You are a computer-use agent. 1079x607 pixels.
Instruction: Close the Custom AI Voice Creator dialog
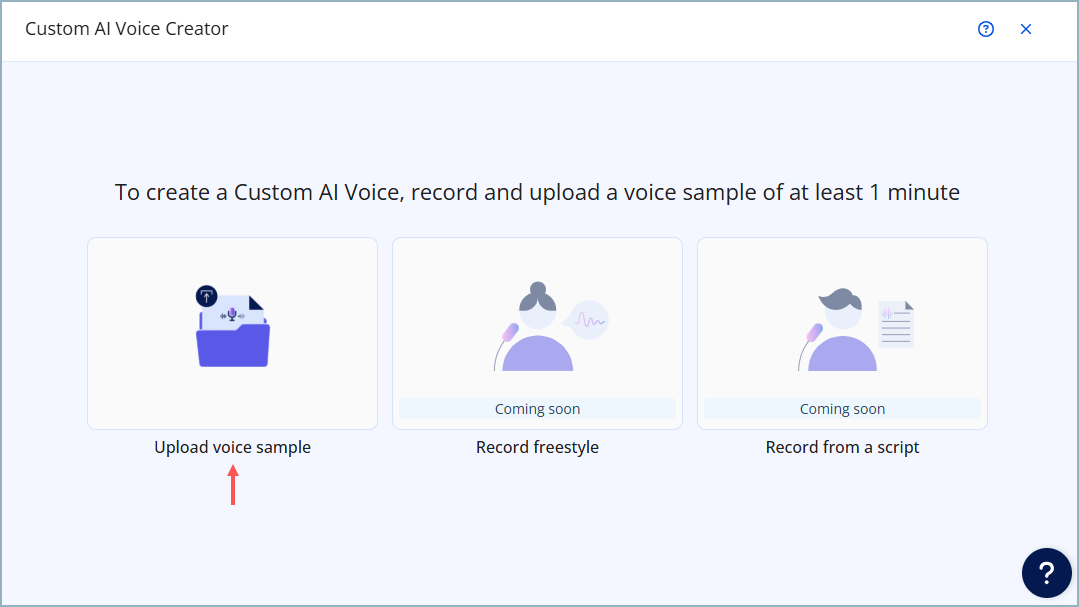pyautogui.click(x=1025, y=29)
